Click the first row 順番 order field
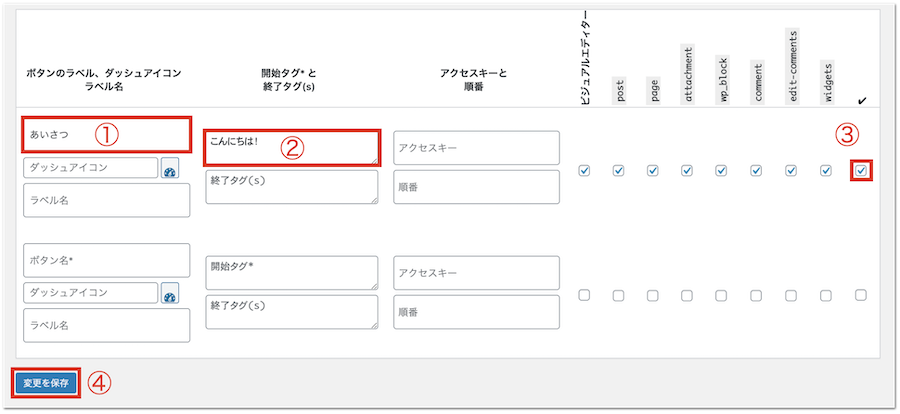Viewport: 900px width, 414px height. pos(476,187)
